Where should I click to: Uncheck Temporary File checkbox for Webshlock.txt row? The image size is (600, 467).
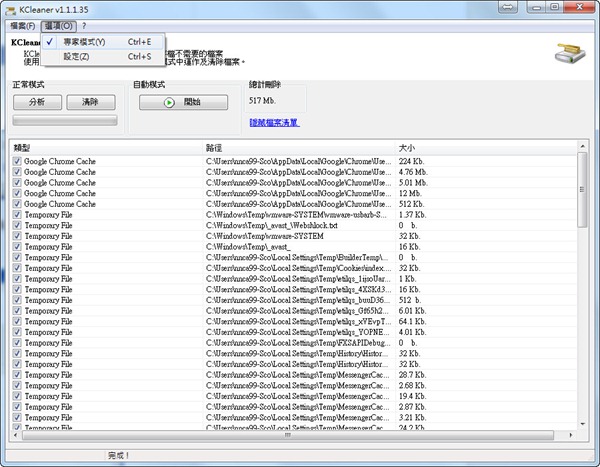coord(17,225)
